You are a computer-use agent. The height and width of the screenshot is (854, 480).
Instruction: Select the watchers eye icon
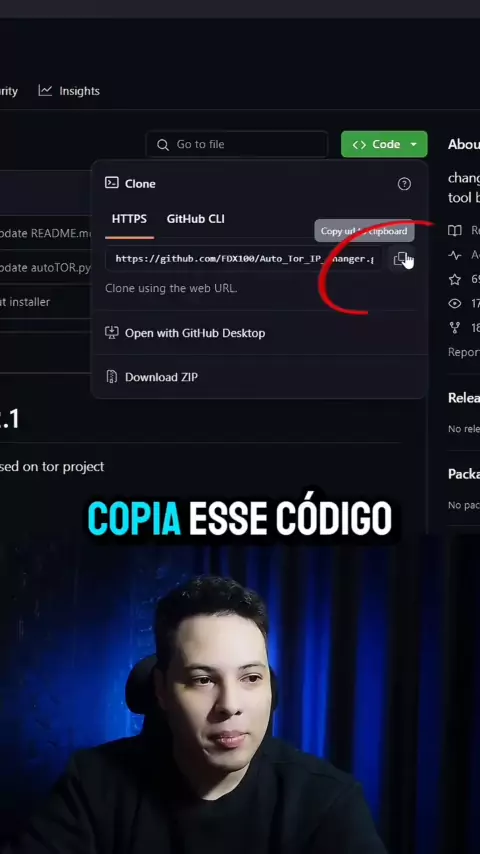click(x=455, y=303)
